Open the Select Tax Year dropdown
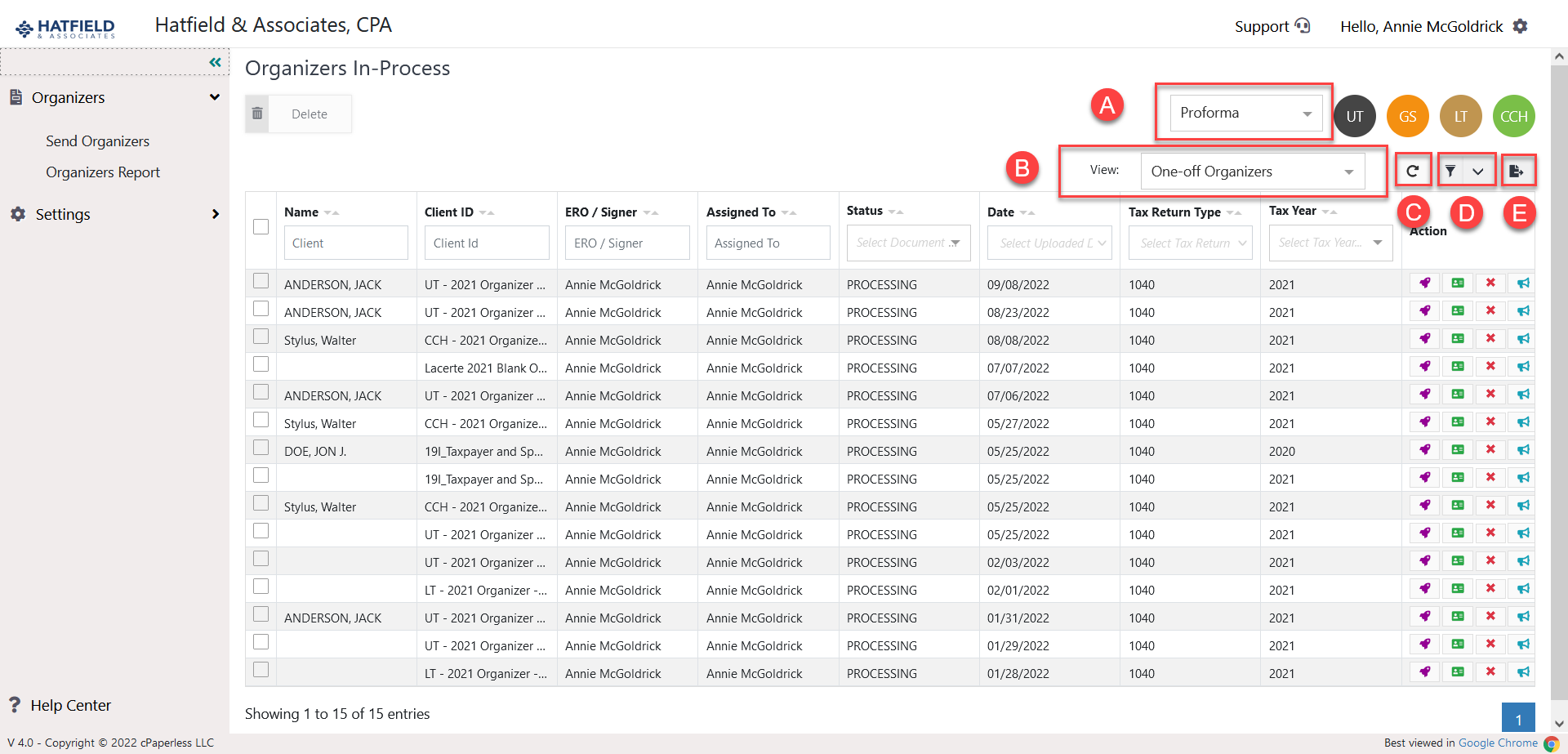Screen dimensions: 1568x754 1330,243
